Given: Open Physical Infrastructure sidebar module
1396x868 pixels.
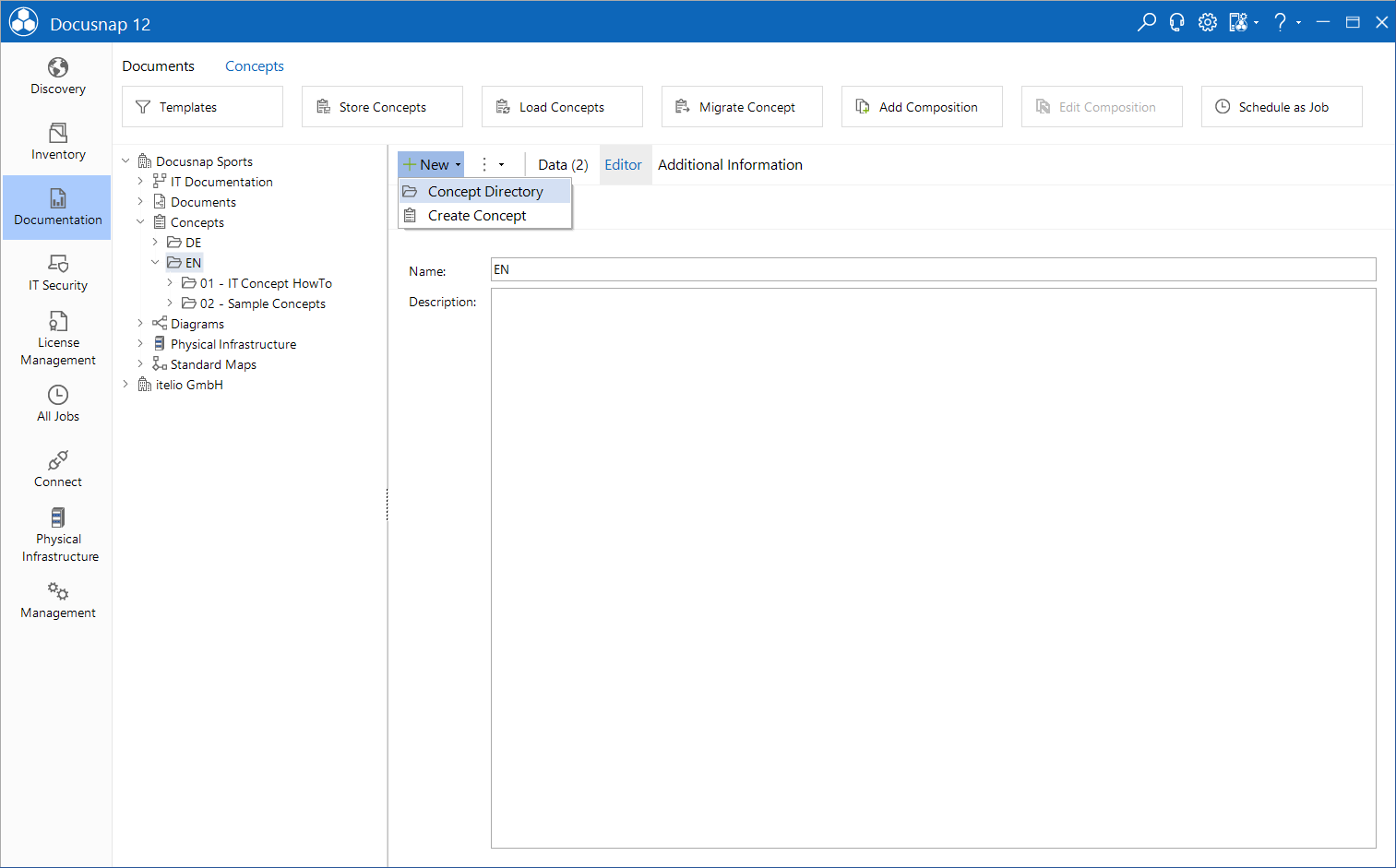Looking at the screenshot, I should click(x=57, y=535).
